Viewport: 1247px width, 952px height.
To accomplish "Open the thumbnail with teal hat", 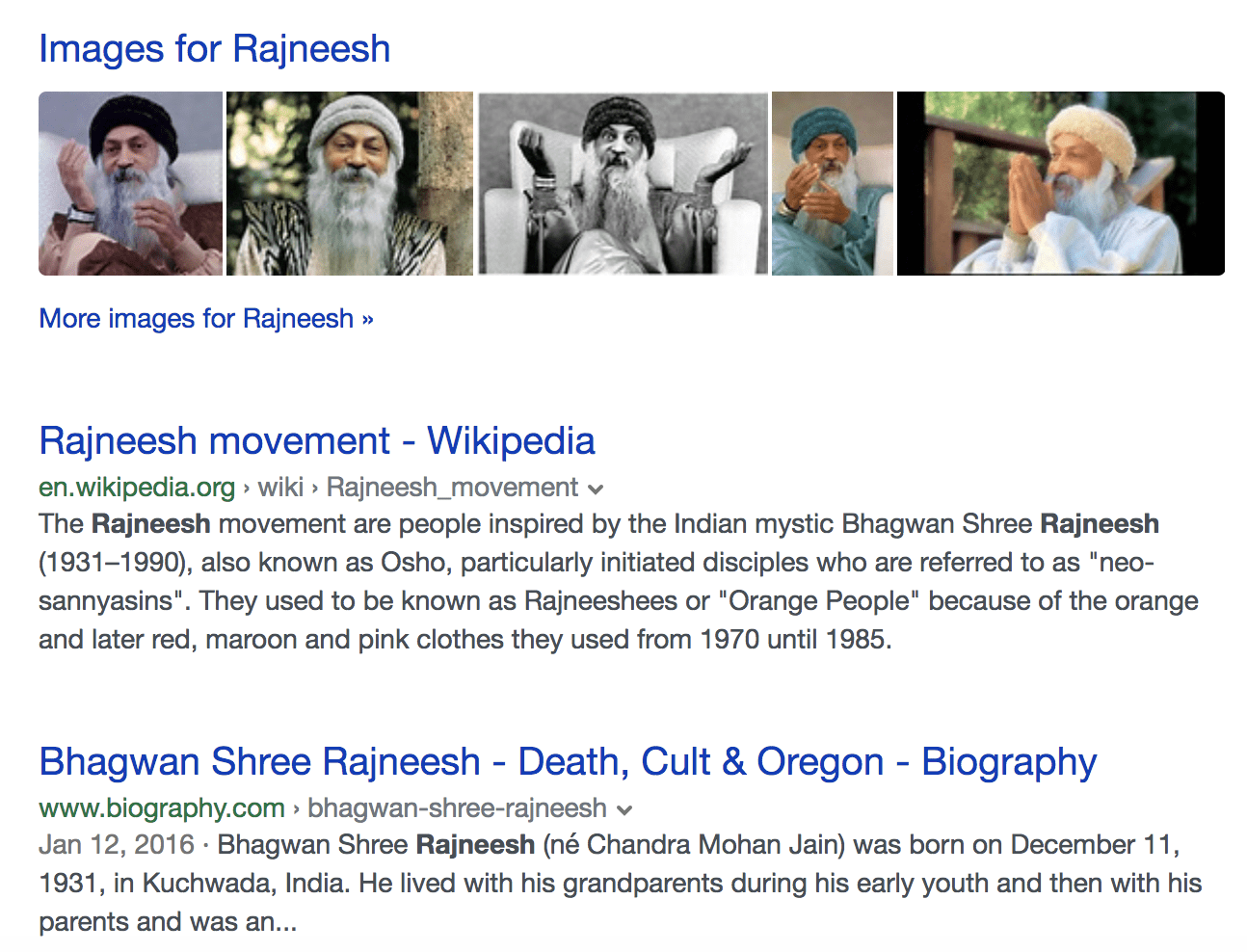I will pyautogui.click(x=832, y=183).
